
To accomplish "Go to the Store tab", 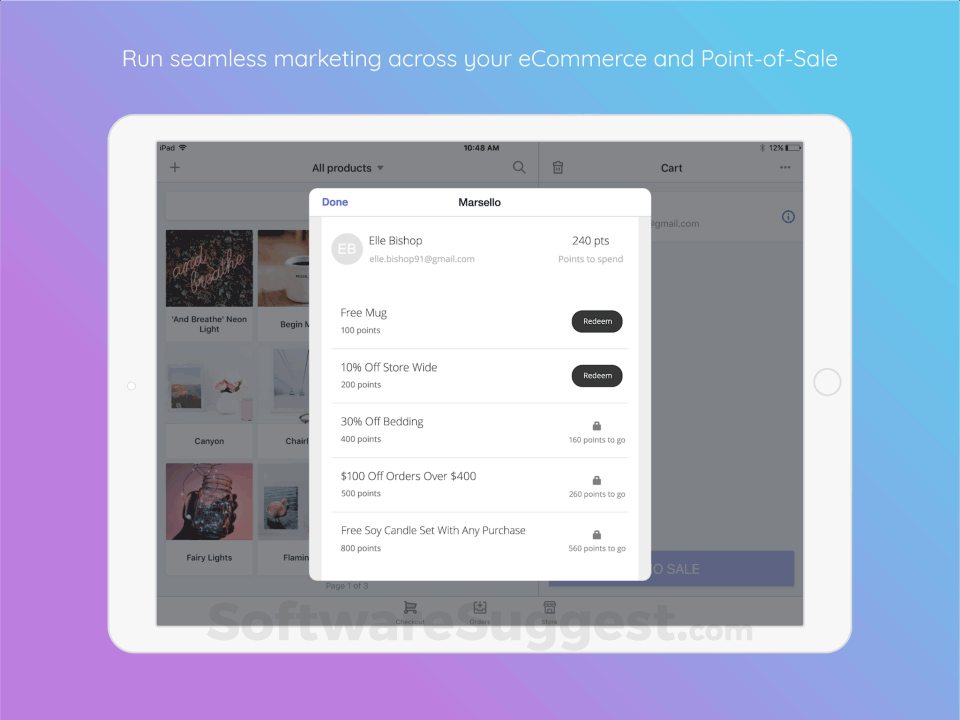I will (549, 612).
